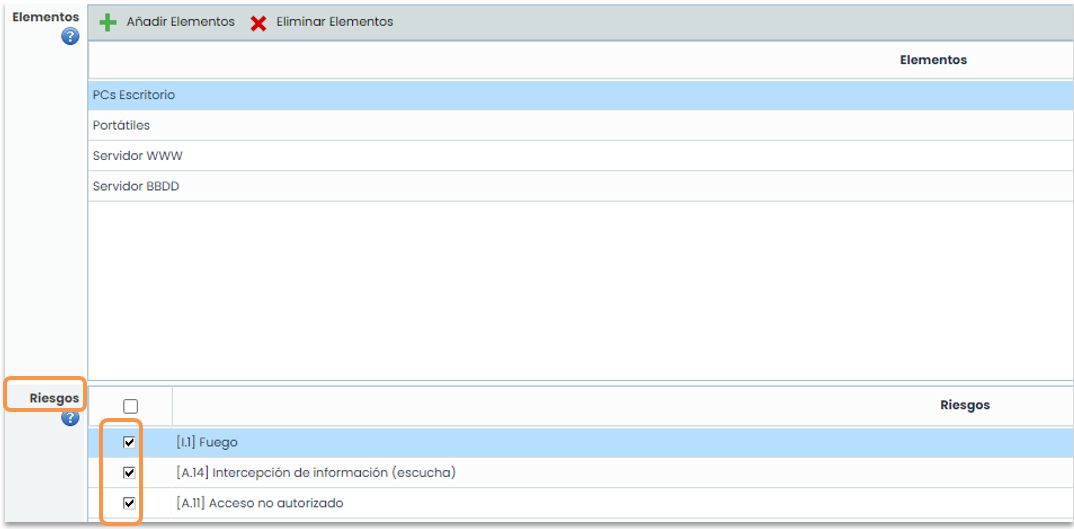Click the green plus Añadir Elementos icon
Image resolution: width=1074 pixels, height=529 pixels.
coord(108,22)
